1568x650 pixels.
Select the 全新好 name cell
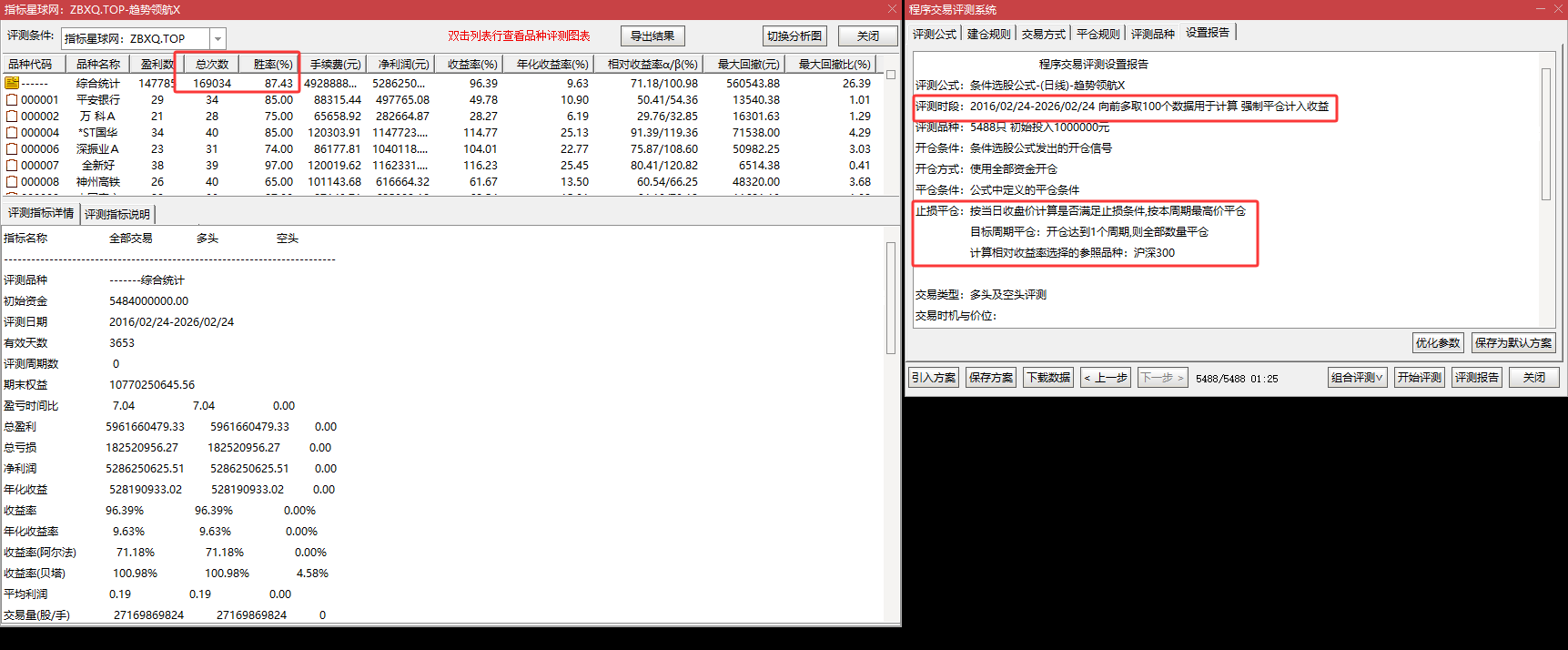98,166
